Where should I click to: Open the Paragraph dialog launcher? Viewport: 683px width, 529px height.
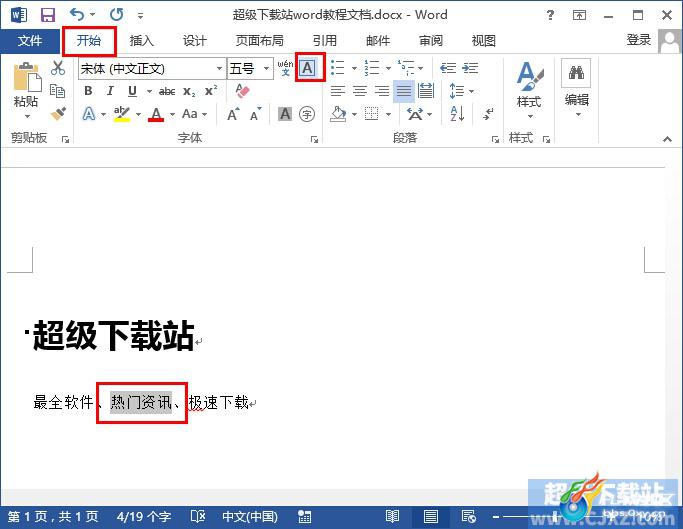(495, 139)
